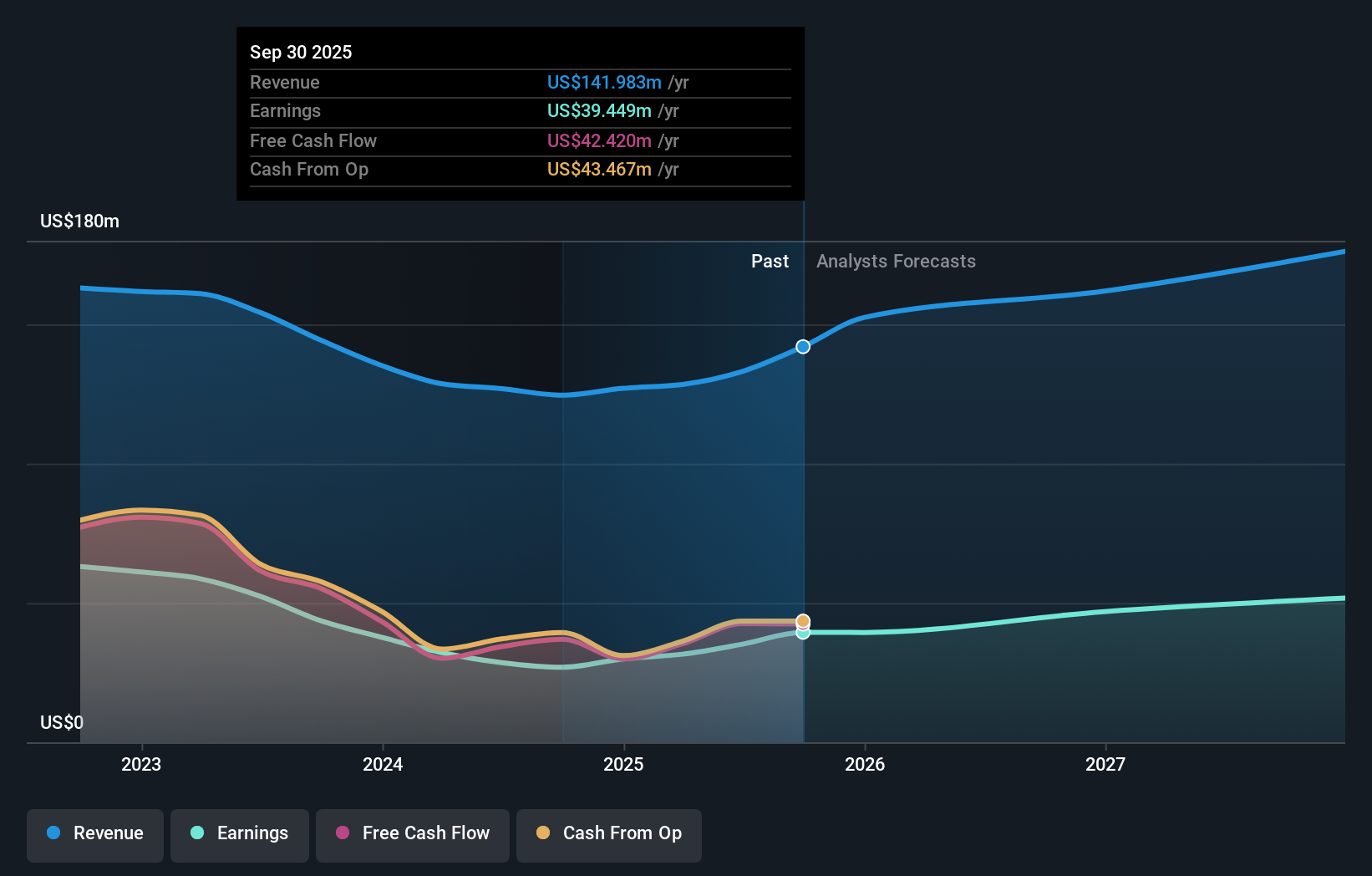Click the US$39.449m earnings value
Image resolution: width=1372 pixels, height=876 pixels.
pos(598,110)
